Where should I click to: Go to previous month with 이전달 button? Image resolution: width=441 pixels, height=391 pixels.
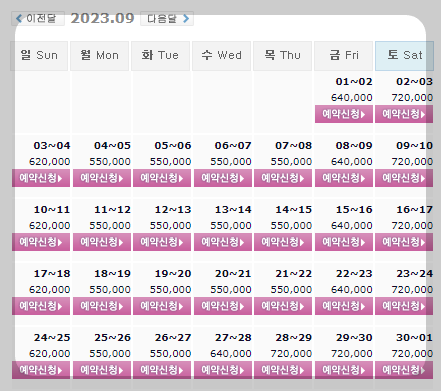[x=38, y=18]
